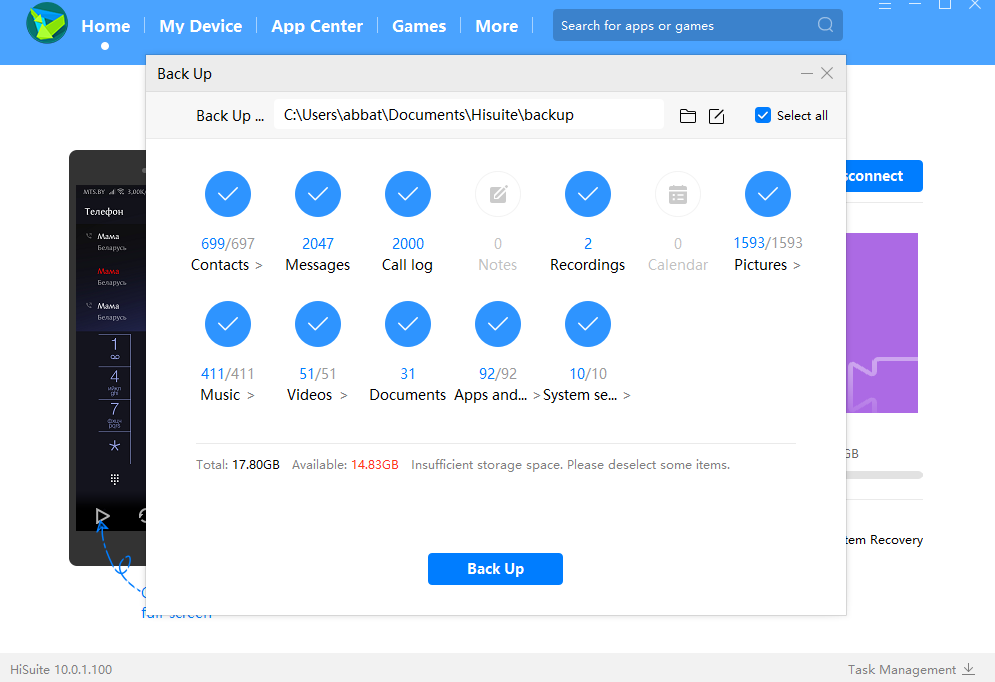Deselect the Documents backup circle
This screenshot has width=995, height=682.
[408, 324]
